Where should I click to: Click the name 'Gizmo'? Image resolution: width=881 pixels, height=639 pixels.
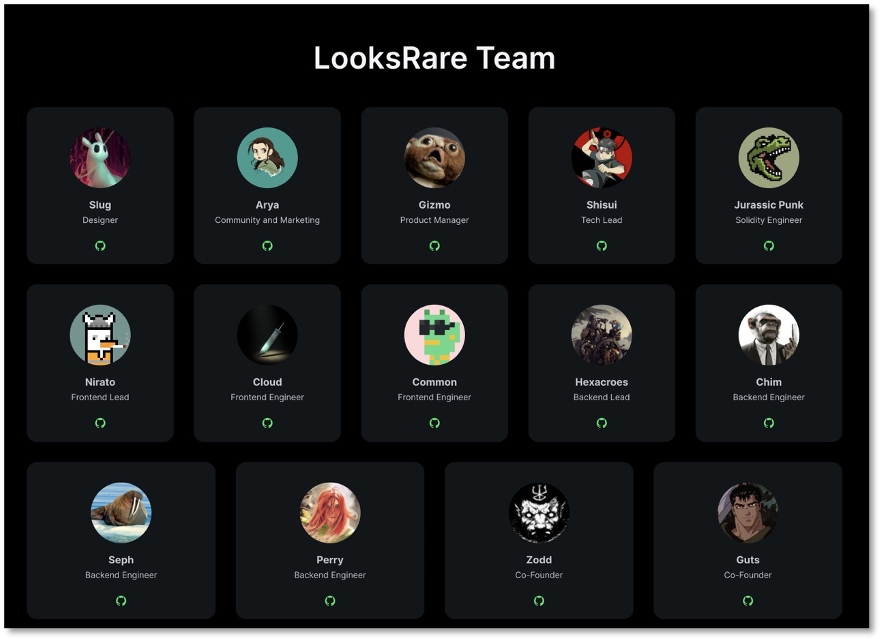pos(434,205)
